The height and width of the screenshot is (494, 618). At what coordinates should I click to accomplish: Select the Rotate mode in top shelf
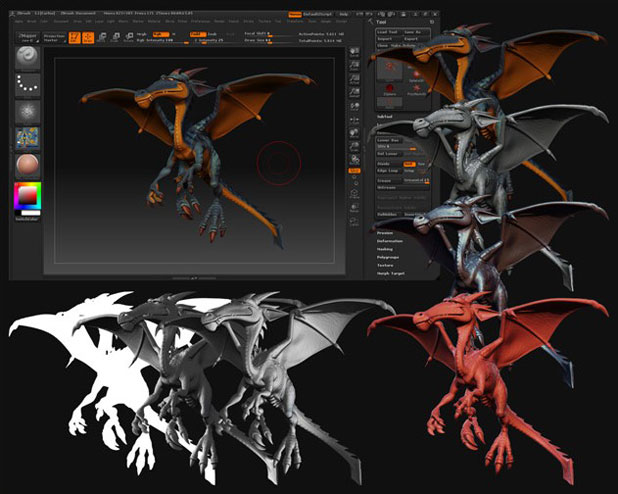click(x=128, y=37)
